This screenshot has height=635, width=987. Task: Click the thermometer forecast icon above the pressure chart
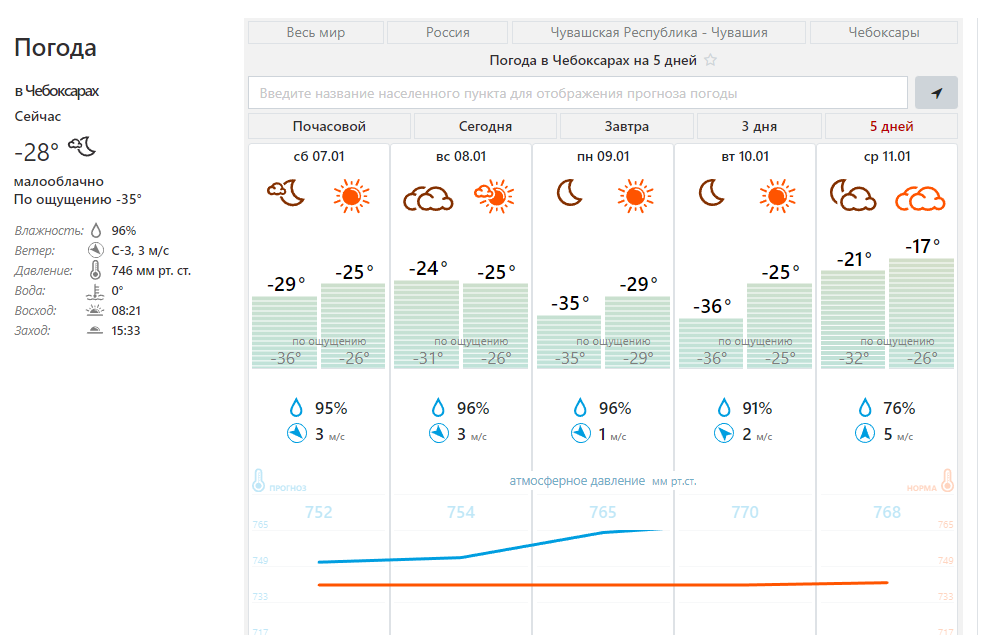click(x=257, y=478)
